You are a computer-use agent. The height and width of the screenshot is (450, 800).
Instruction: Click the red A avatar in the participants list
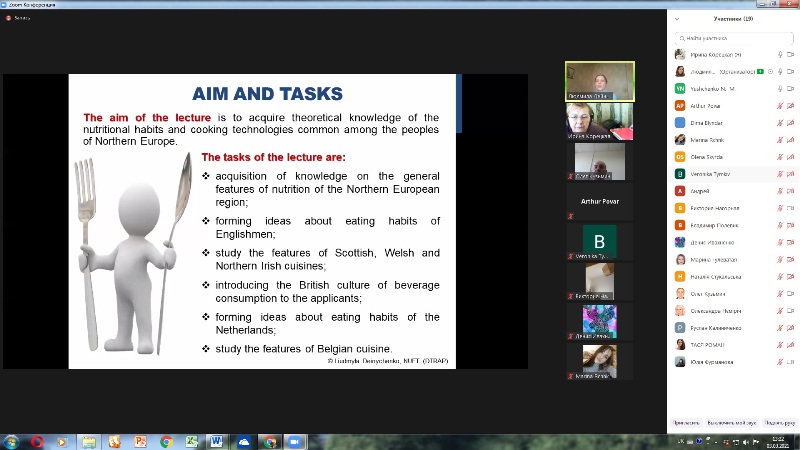tap(680, 191)
